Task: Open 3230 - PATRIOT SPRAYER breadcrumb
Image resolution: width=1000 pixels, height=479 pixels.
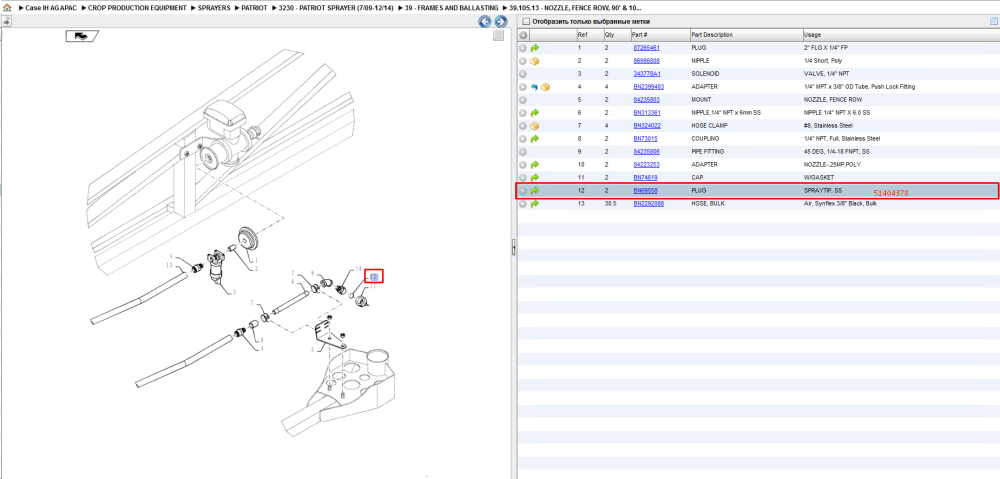Action: click(x=337, y=8)
